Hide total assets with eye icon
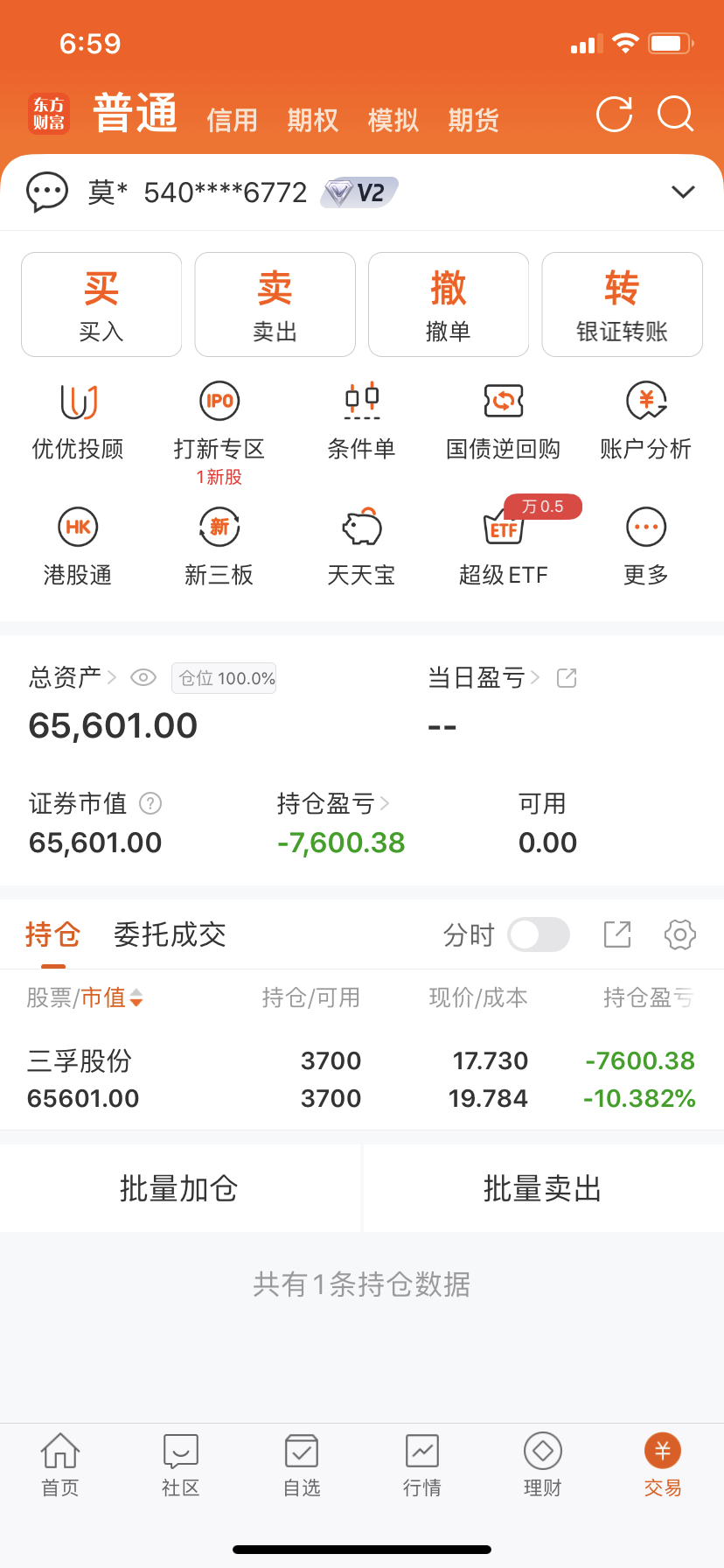The height and width of the screenshot is (1568, 724). coord(143,677)
